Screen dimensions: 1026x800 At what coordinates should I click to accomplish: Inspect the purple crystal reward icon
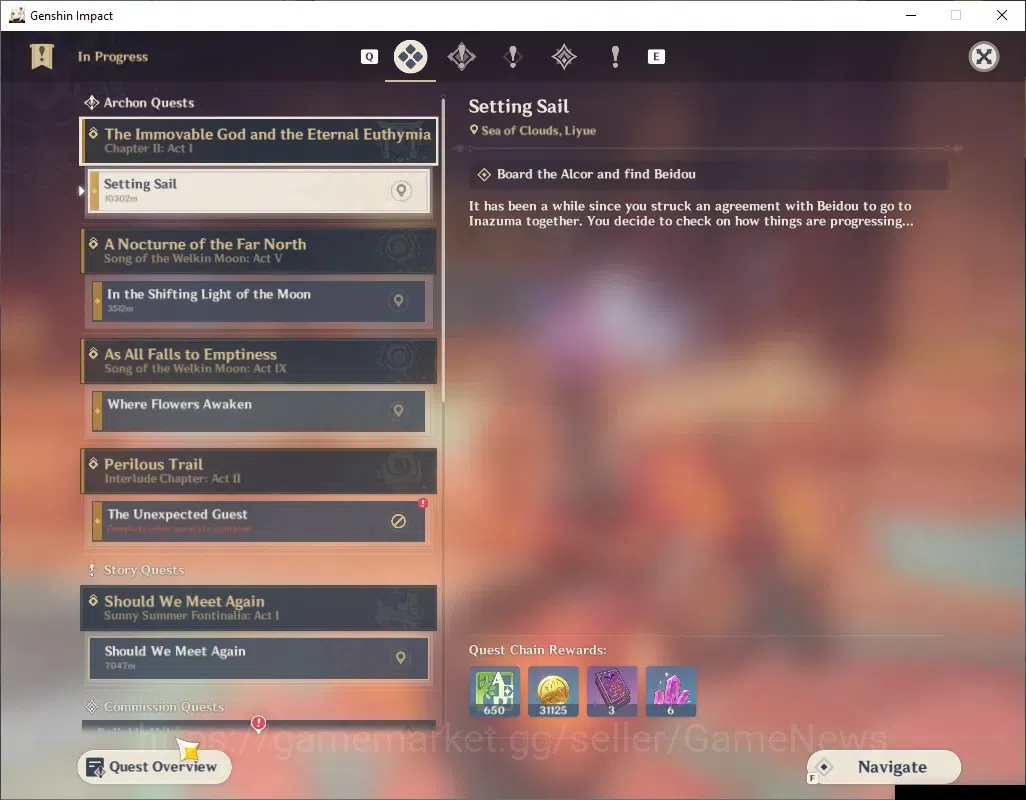[x=671, y=691]
